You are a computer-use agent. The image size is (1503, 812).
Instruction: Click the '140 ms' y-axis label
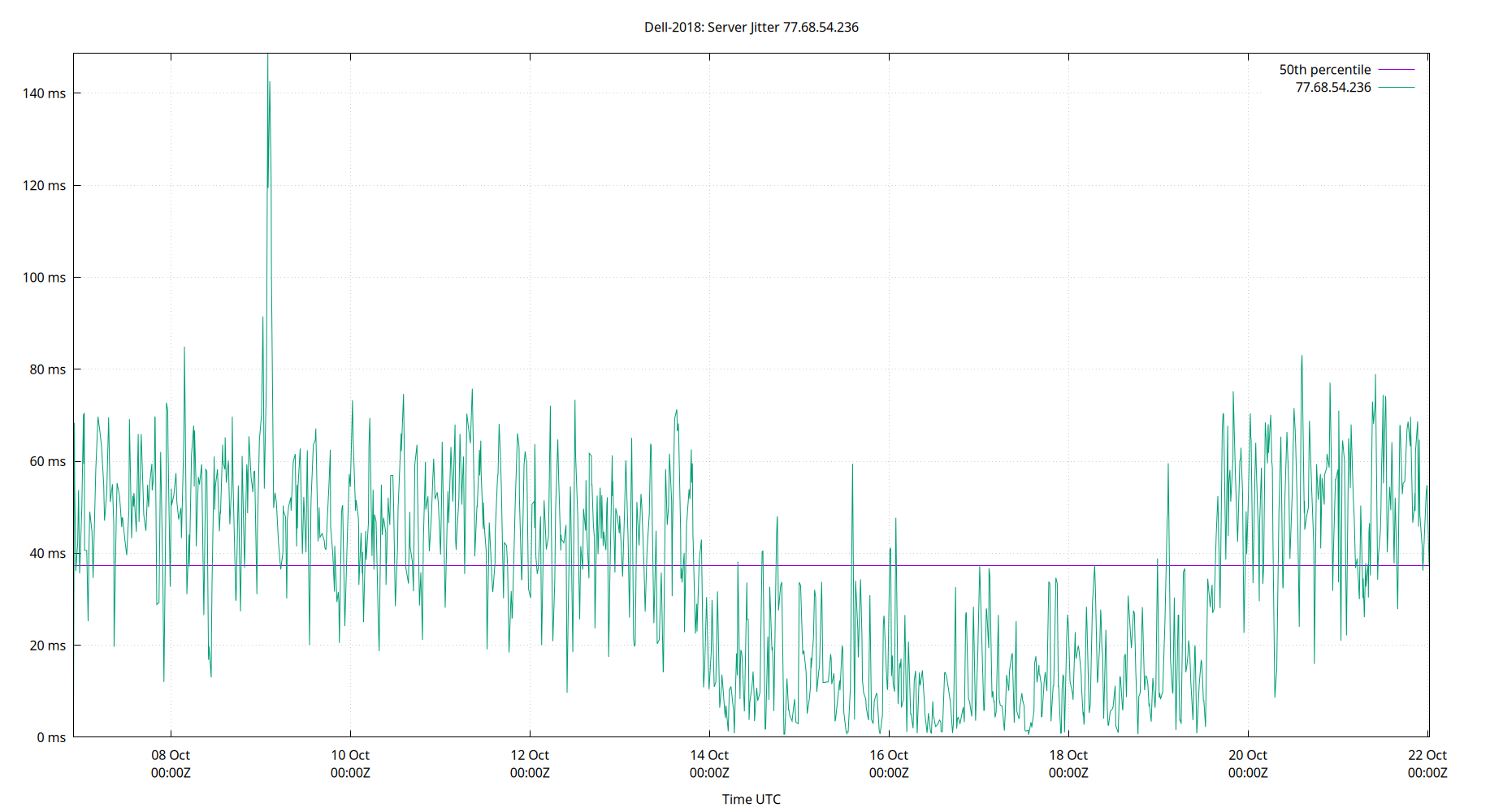[x=44, y=93]
